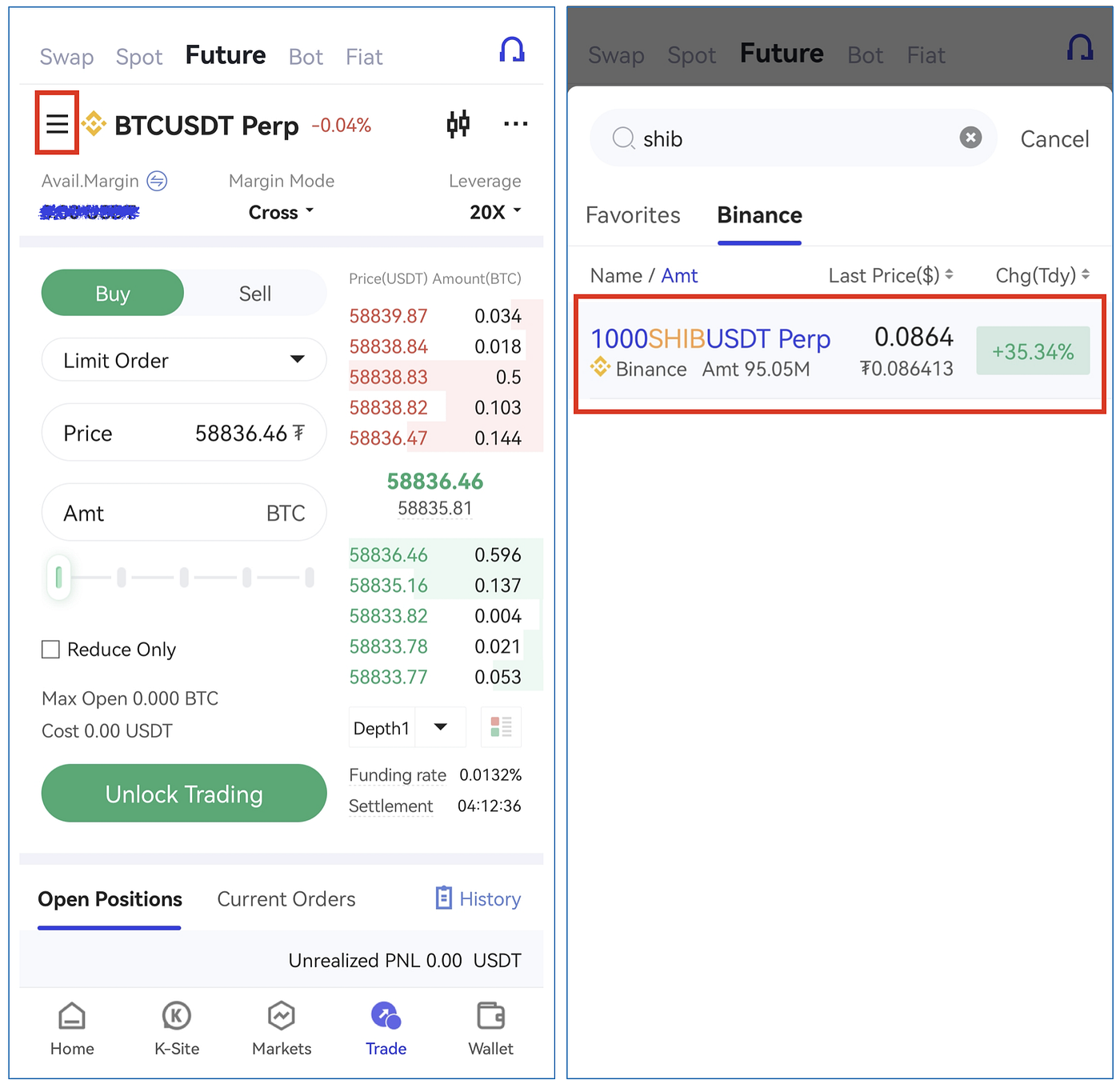
Task: Select ask price 58836.47
Action: coord(389,438)
